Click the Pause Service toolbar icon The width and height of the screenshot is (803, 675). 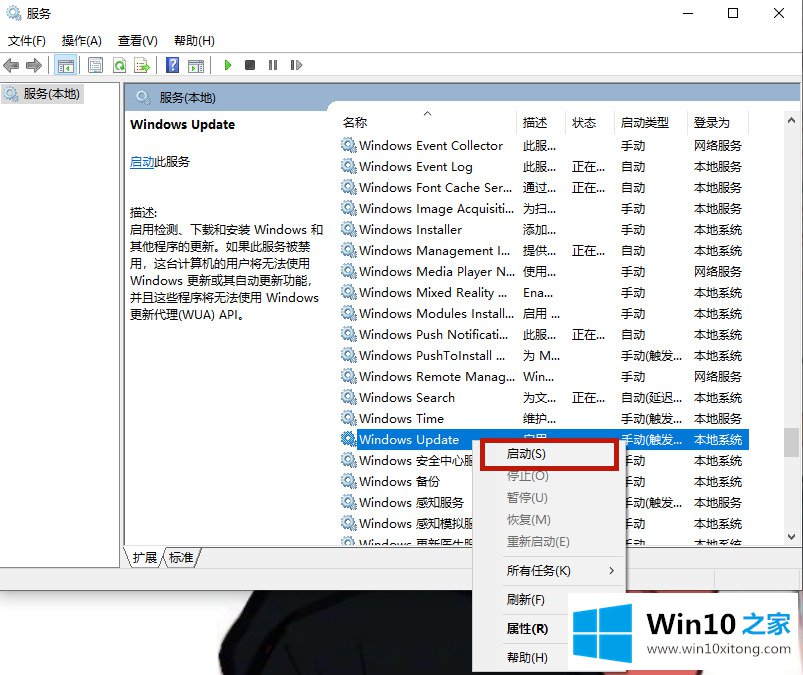tap(273, 65)
